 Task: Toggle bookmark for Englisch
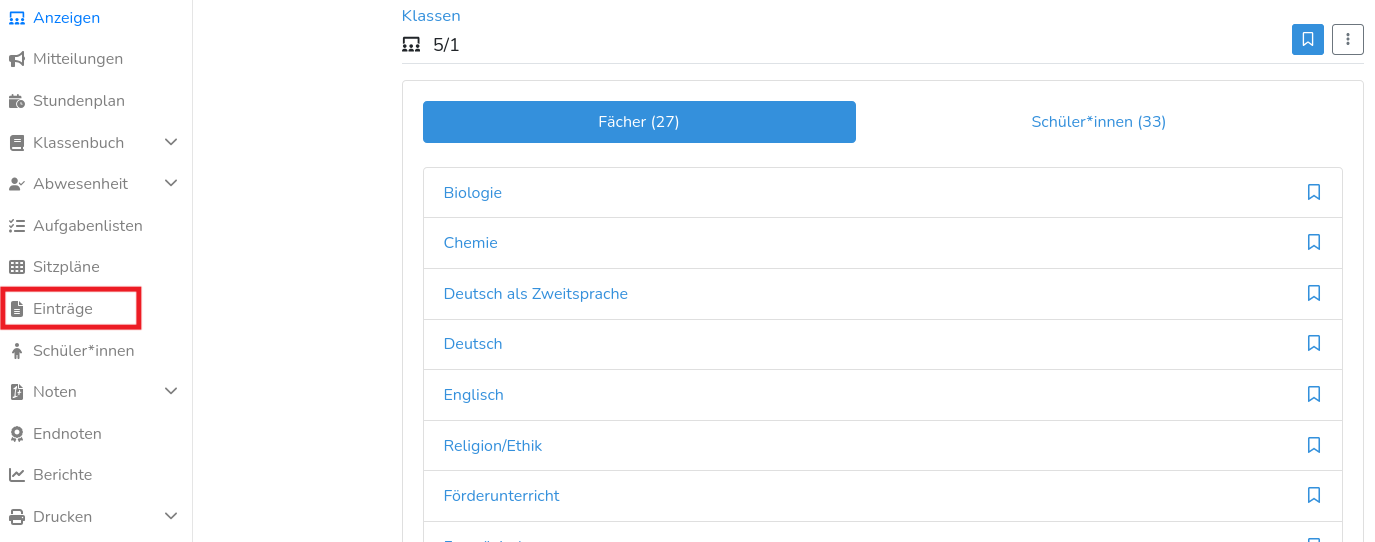point(1314,394)
